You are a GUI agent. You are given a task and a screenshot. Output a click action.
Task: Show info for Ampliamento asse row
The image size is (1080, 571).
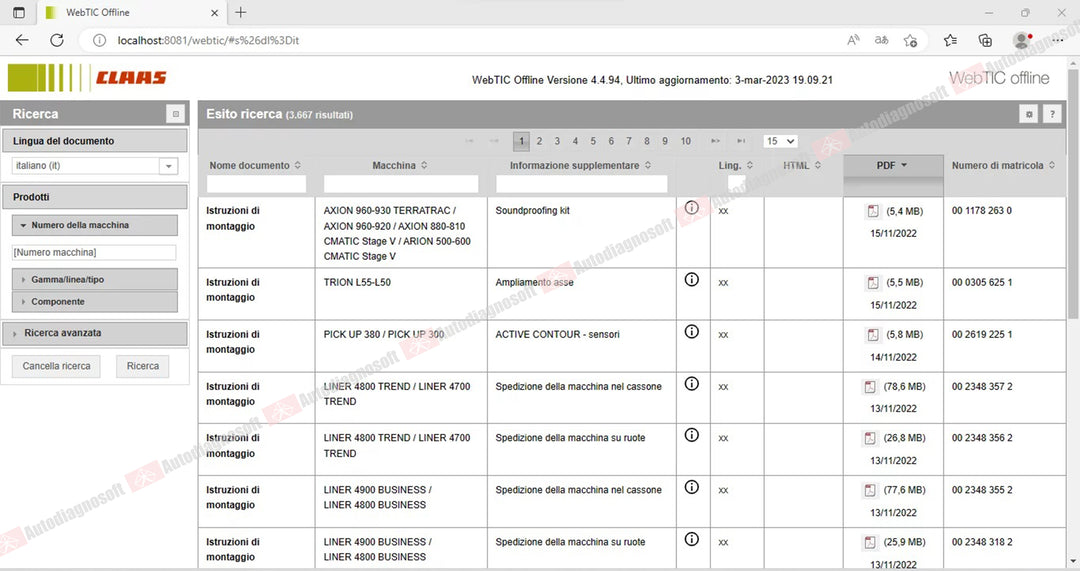point(692,280)
